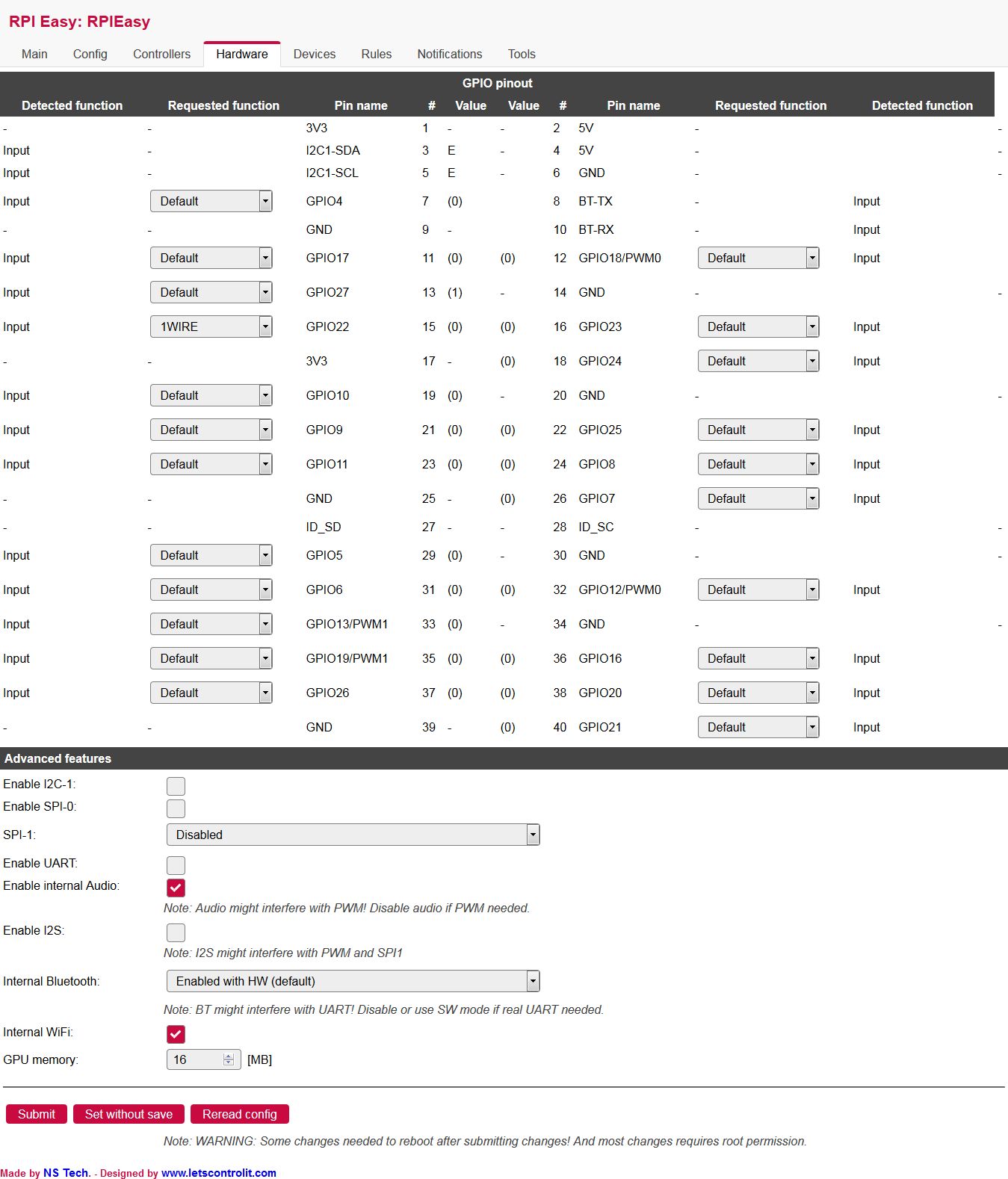Screen dimensions: 1008x1179
Task: Open GPIO6 requested function dropdown
Action: (211, 589)
